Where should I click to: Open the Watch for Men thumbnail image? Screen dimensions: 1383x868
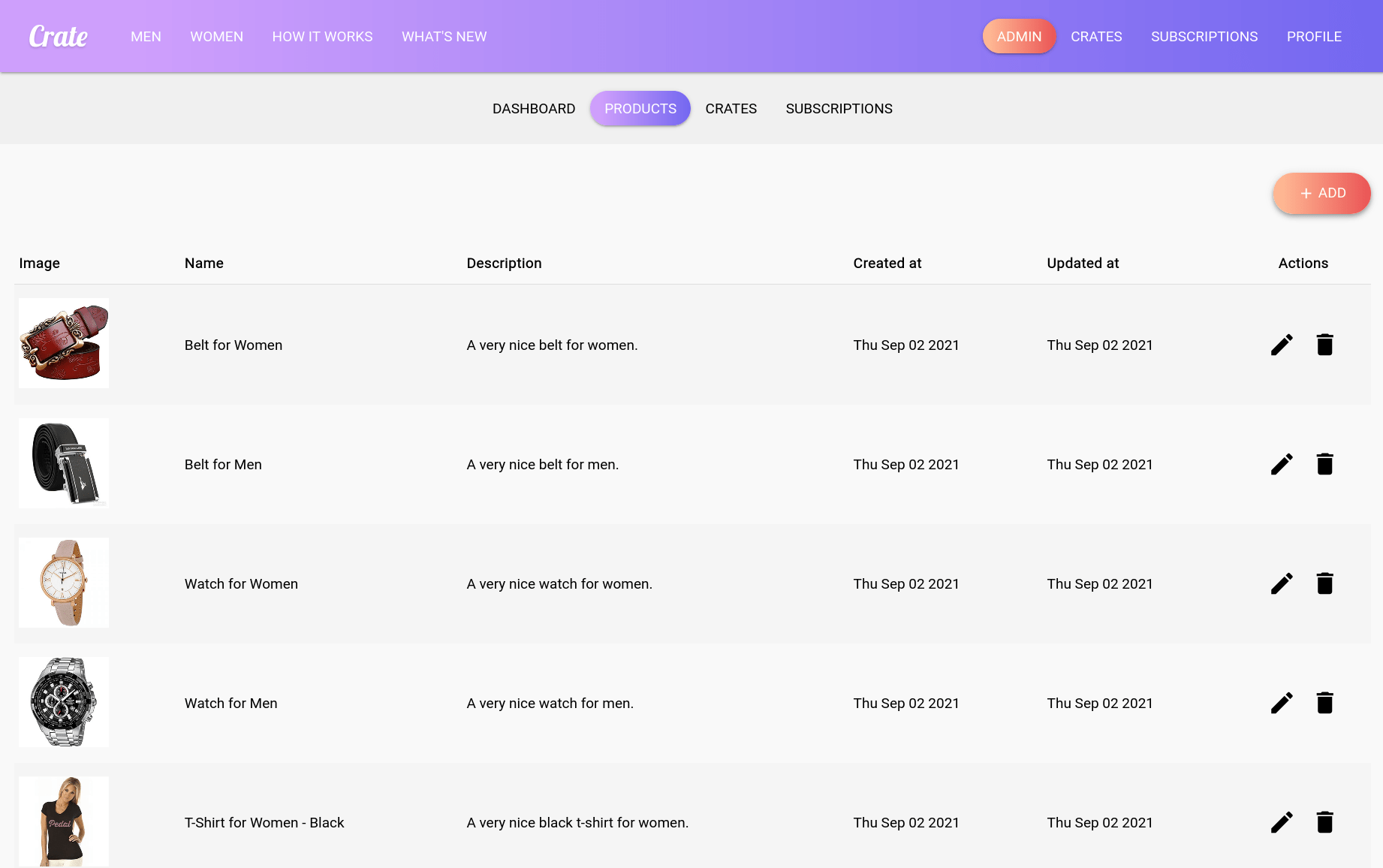pyautogui.click(x=64, y=702)
